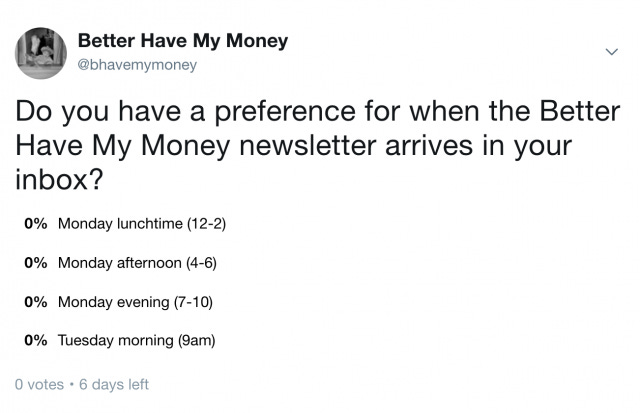Click the 0% beside Monday evening
The height and width of the screenshot is (413, 640).
point(37,301)
